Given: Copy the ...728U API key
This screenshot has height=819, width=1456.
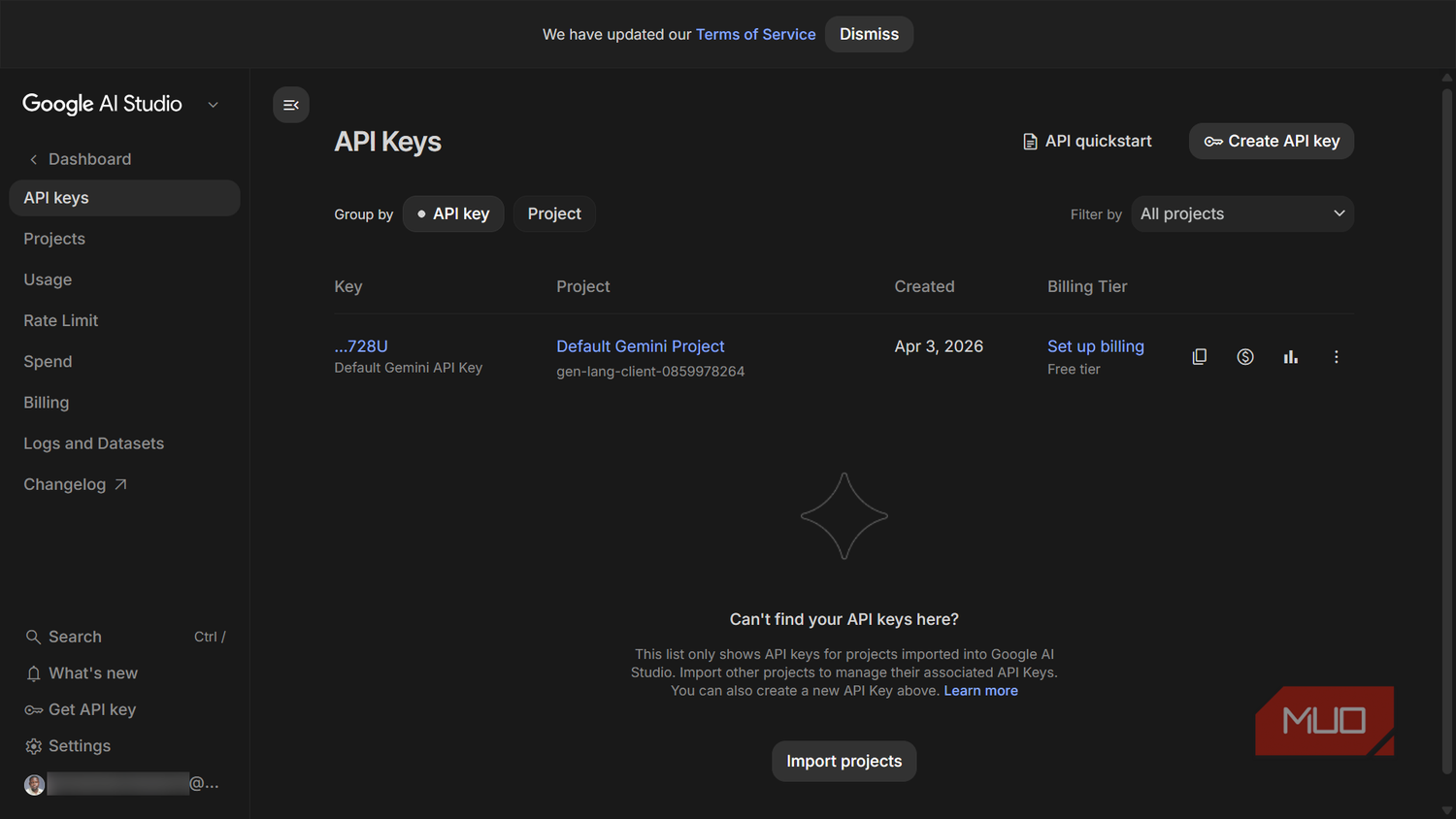Looking at the screenshot, I should (x=1200, y=357).
